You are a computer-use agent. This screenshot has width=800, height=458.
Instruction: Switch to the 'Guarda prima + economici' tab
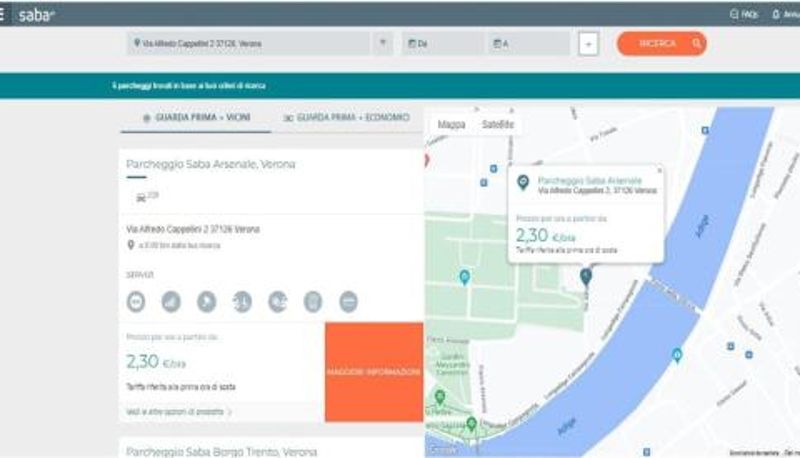[x=347, y=118]
